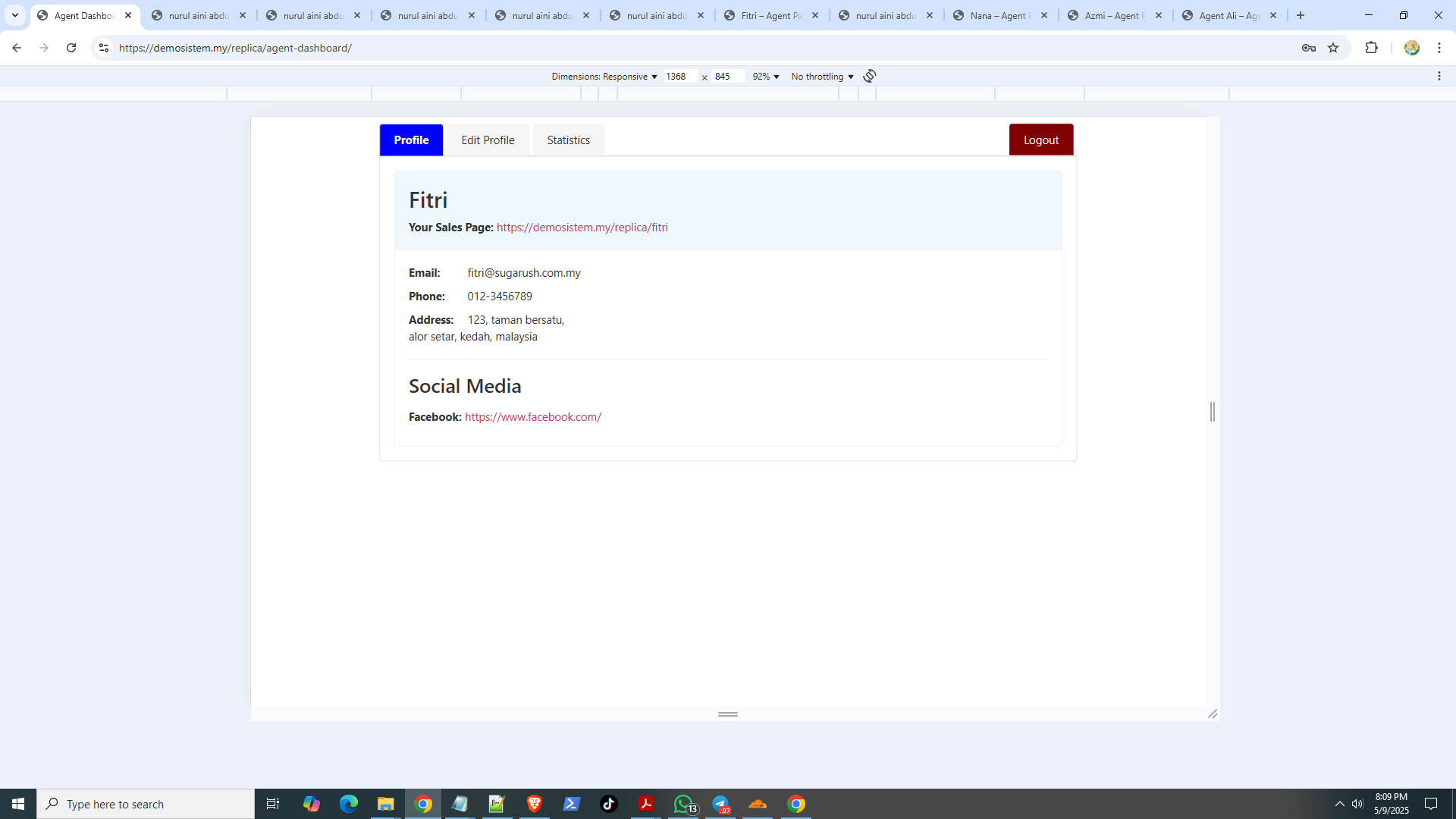
Task: Click the viewport width field 1368
Action: point(680,77)
